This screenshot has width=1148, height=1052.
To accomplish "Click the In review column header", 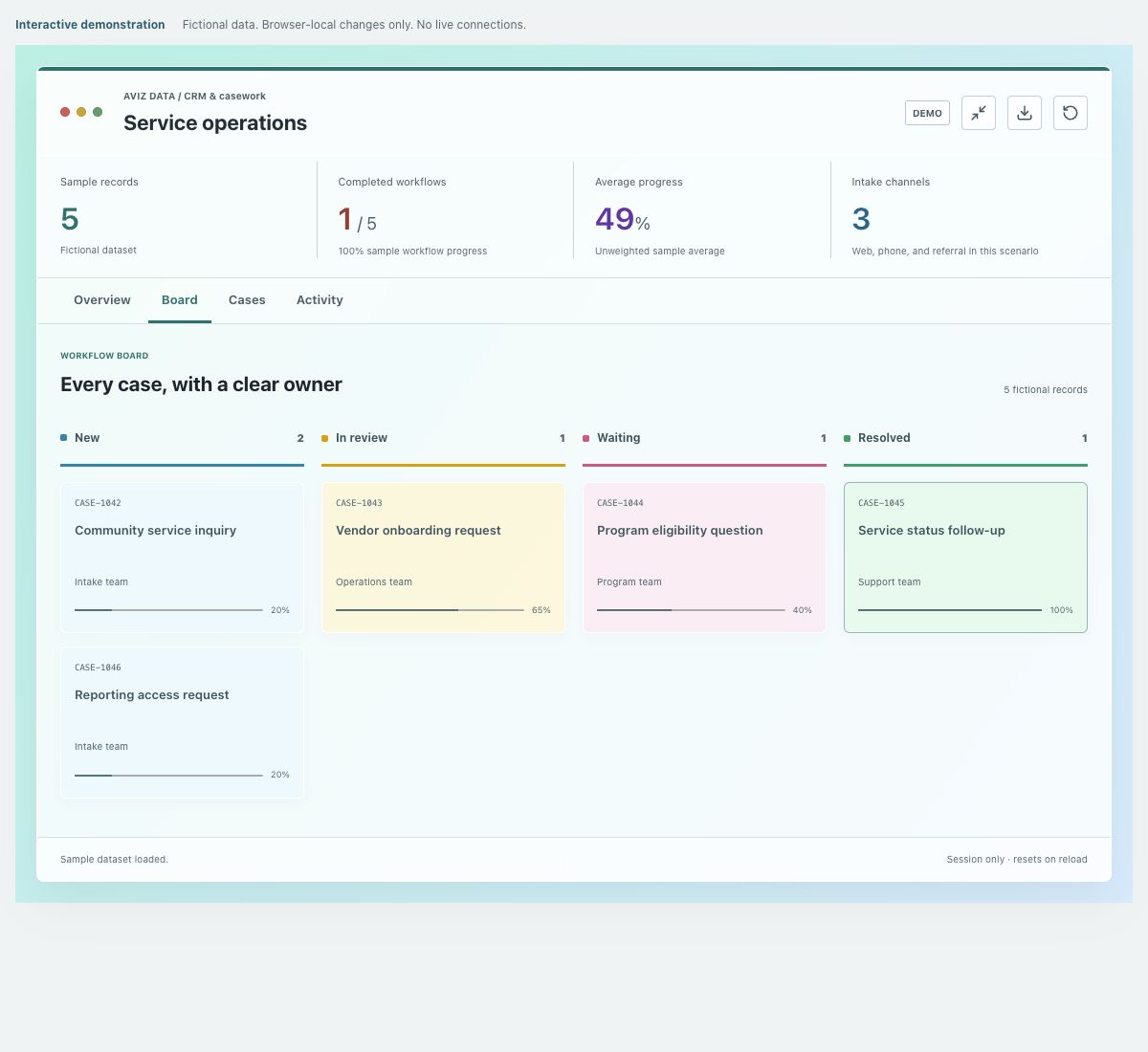I will point(443,438).
